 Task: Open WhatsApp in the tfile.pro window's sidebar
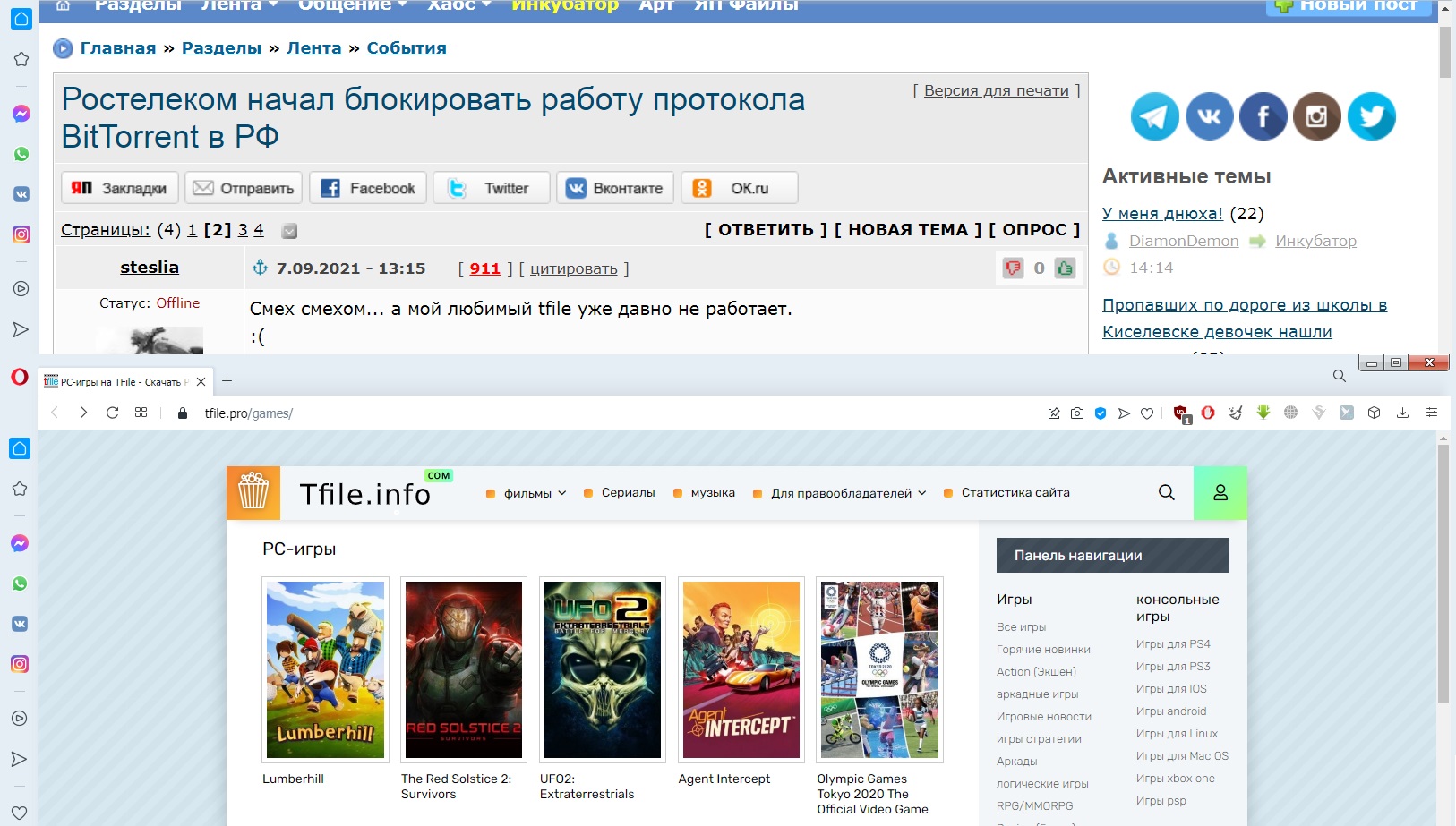pos(20,583)
